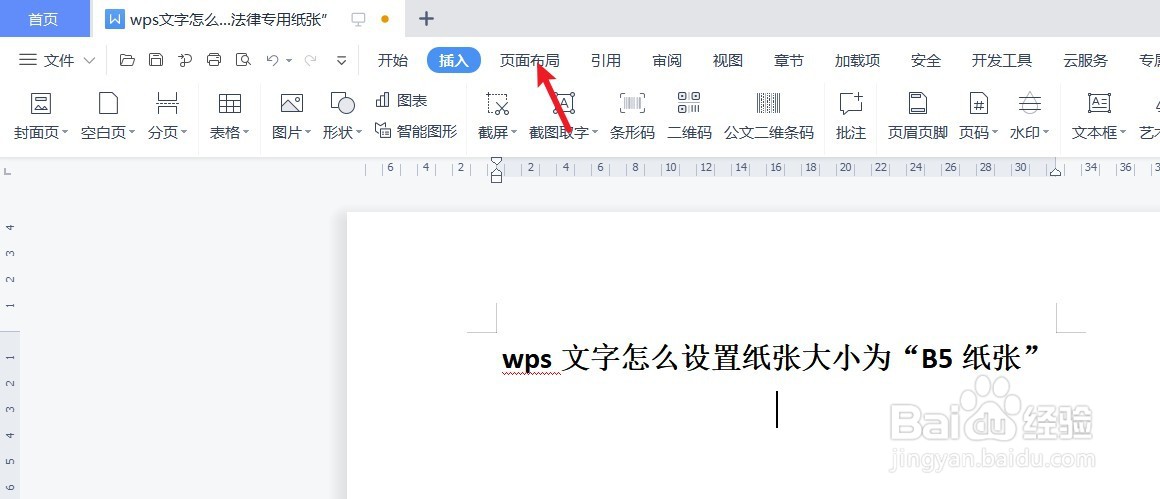Open the 开发工具 ribbon tab
This screenshot has width=1160, height=499.
pos(1002,61)
